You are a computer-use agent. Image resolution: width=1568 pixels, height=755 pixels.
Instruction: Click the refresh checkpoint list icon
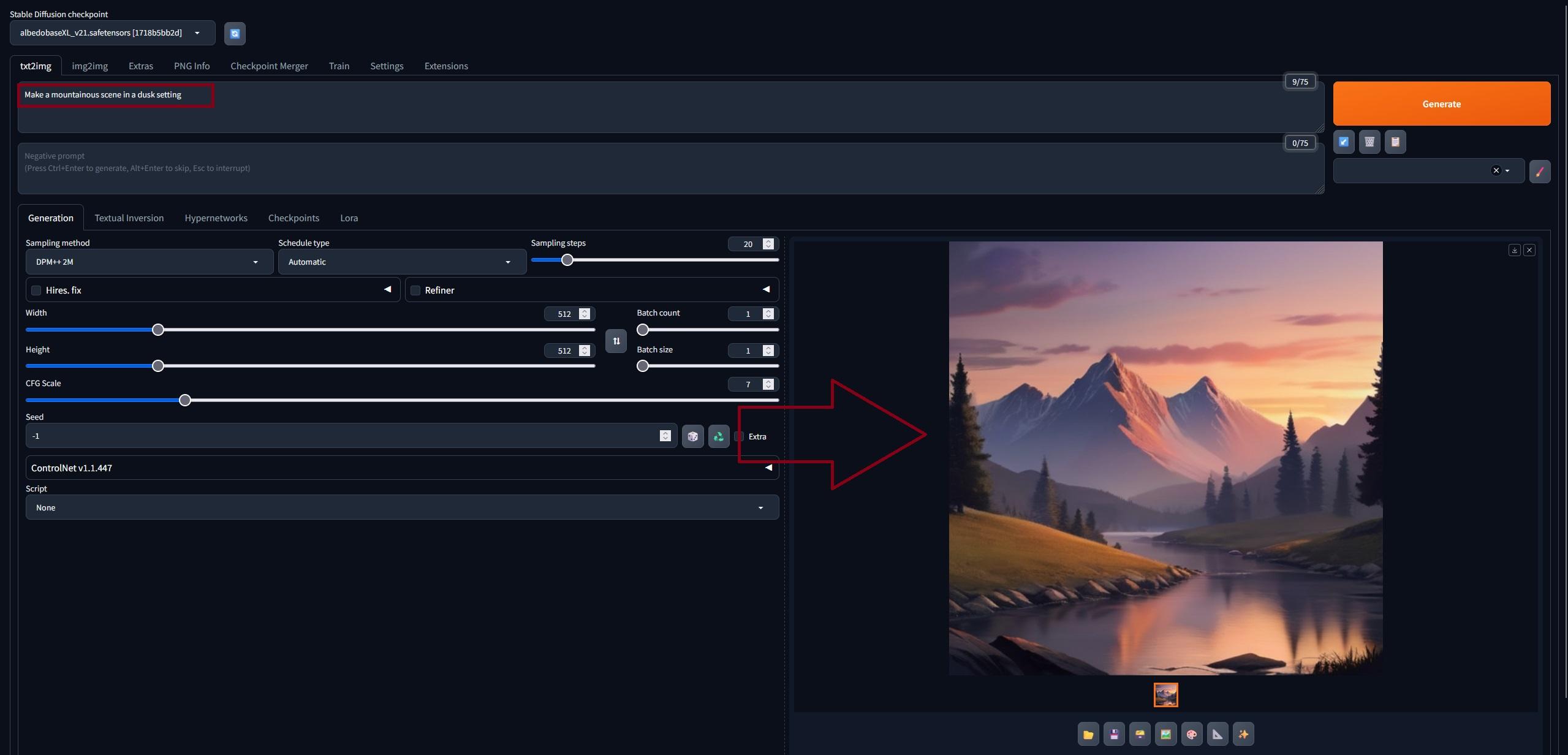[x=235, y=34]
